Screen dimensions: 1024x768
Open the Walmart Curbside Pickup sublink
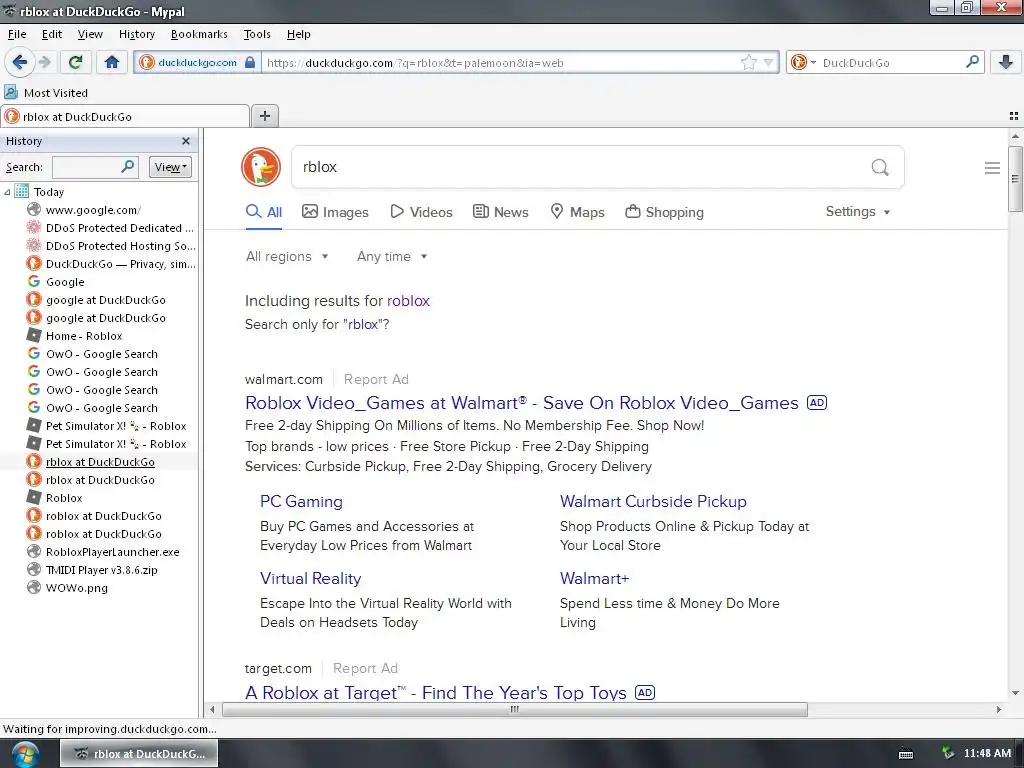(x=653, y=502)
